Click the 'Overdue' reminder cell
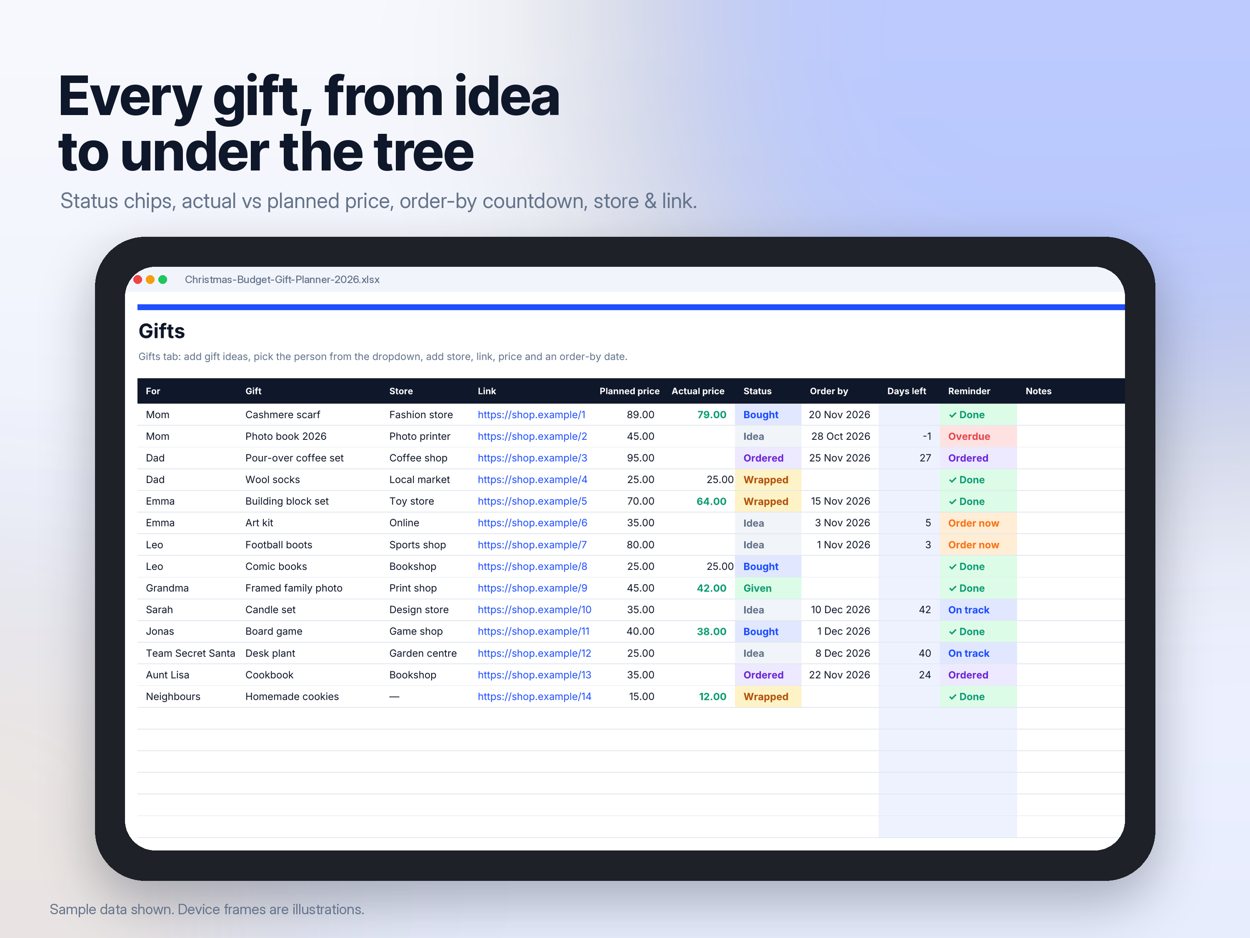 click(x=978, y=436)
